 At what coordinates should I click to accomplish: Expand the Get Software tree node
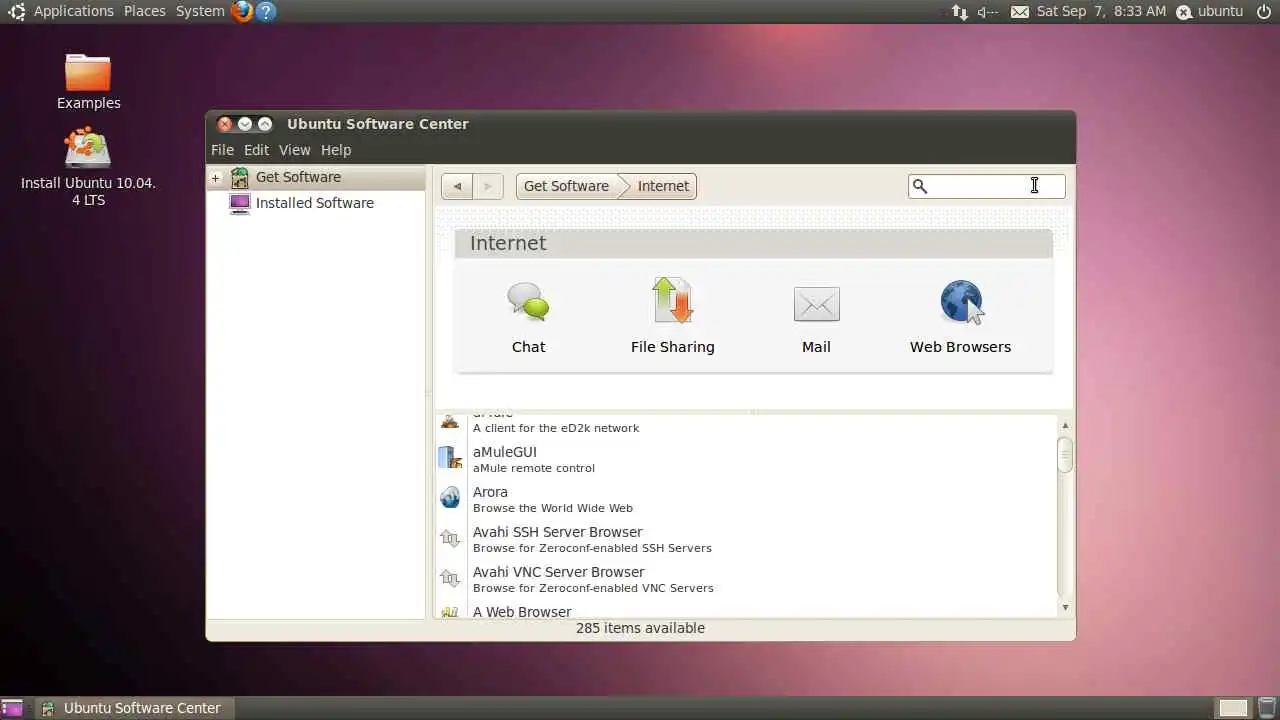pos(215,178)
